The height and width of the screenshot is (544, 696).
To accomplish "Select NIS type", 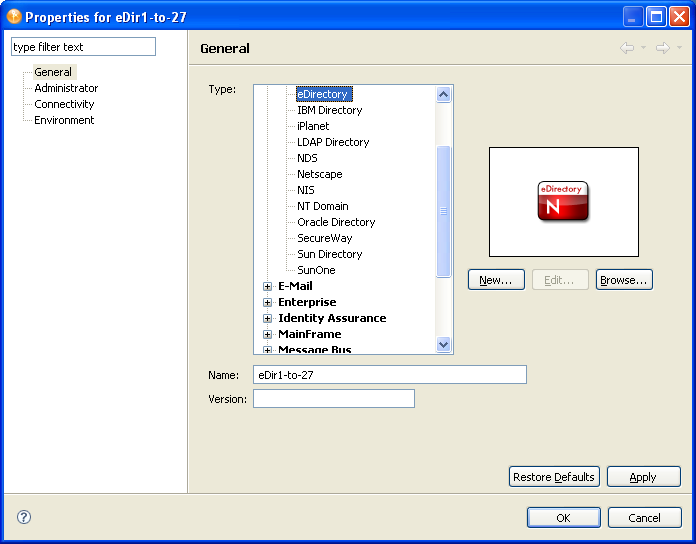I will tap(306, 190).
